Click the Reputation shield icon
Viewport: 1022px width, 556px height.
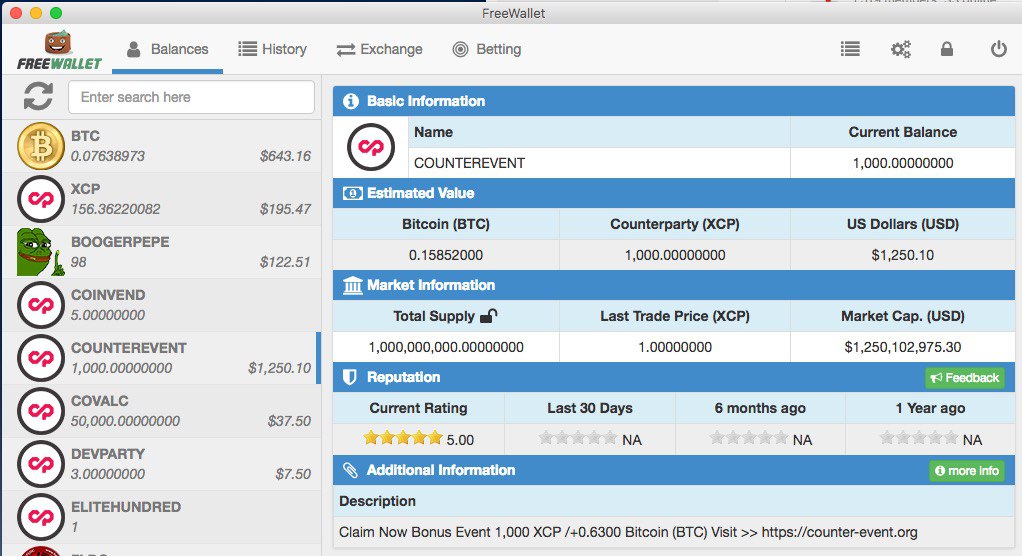[350, 377]
